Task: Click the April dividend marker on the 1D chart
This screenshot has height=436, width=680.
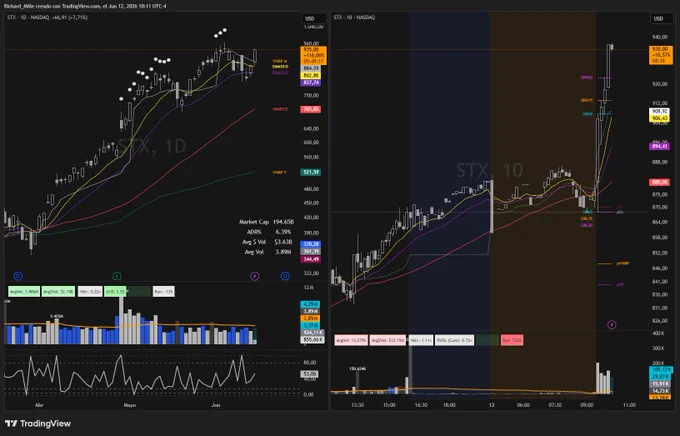Action: click(18, 276)
